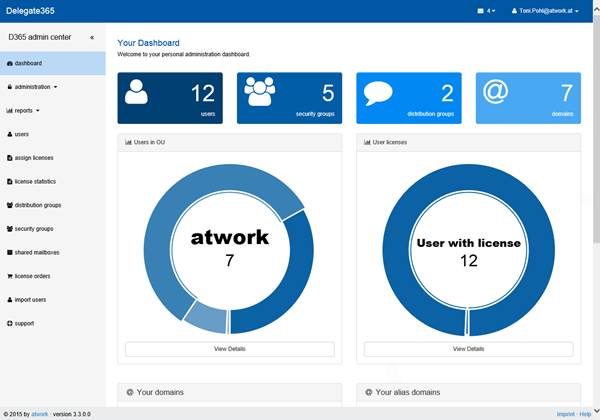Open the Toni.Pohl@atwork.at account menu
Viewport: 600px width, 420px height.
(544, 11)
